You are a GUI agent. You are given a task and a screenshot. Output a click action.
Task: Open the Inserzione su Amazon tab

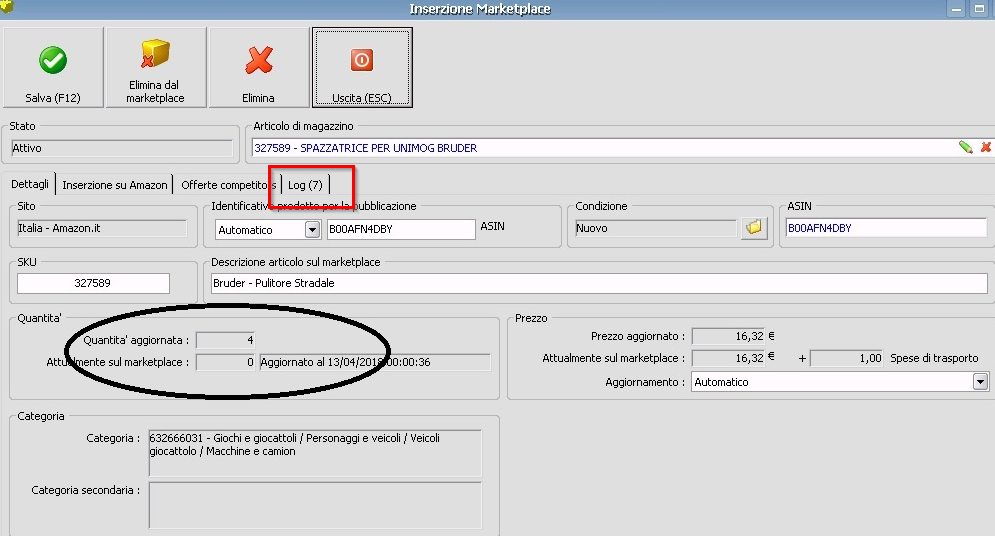115,185
